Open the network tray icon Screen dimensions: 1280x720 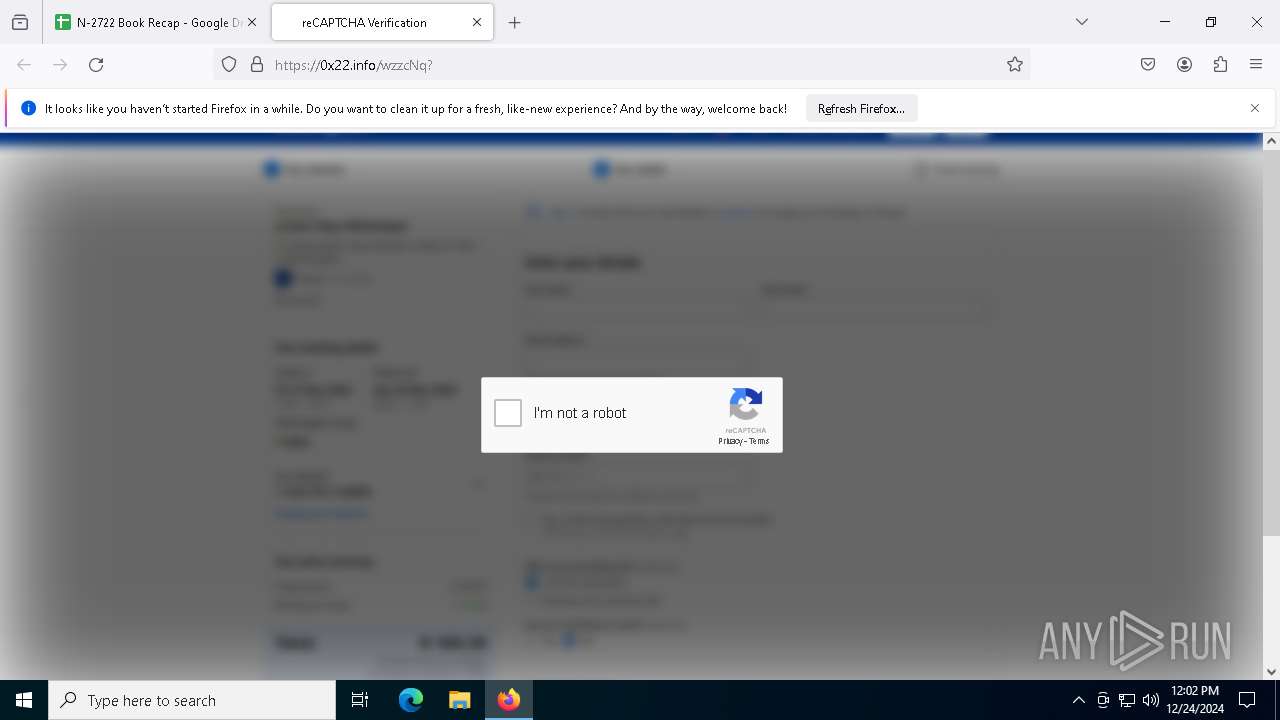point(1127,700)
